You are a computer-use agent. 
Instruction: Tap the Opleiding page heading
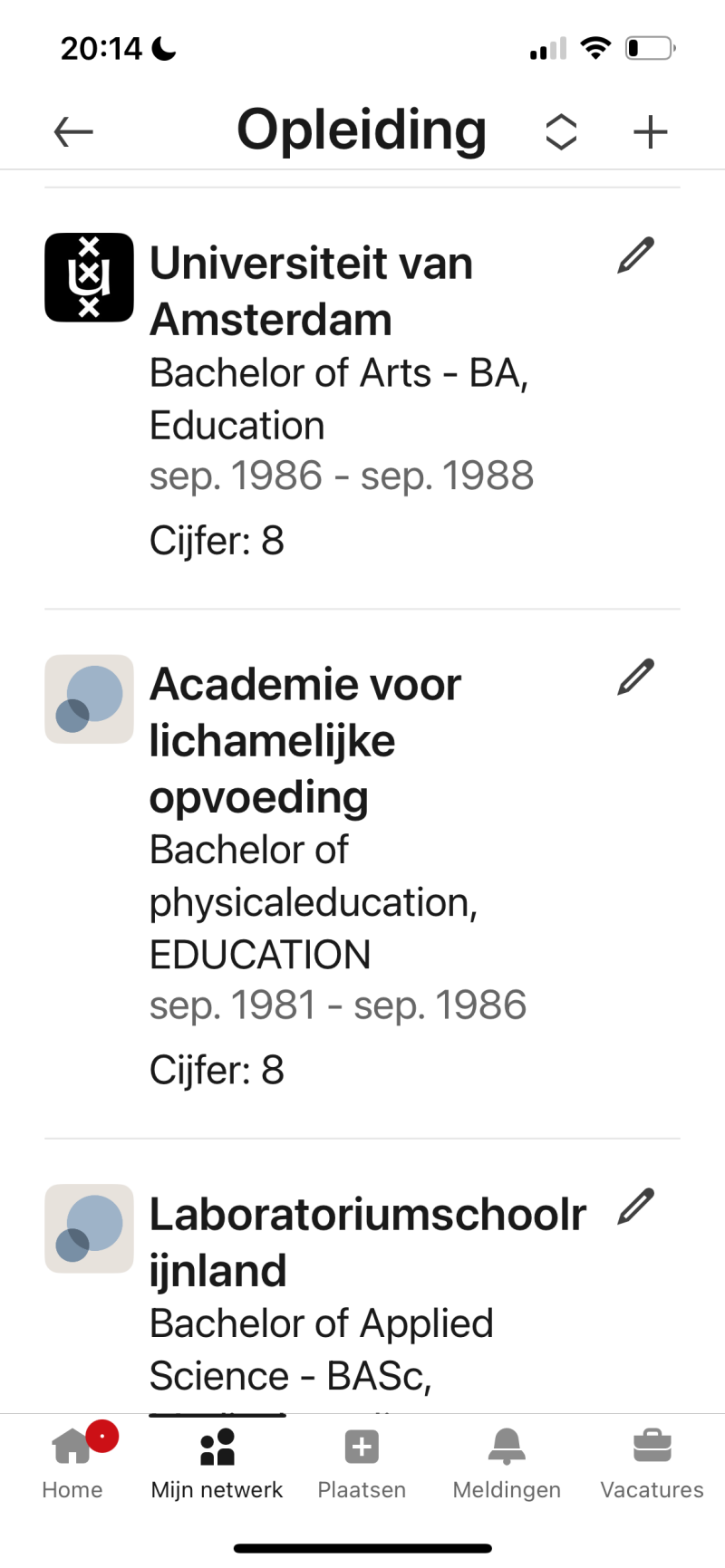coord(362,130)
